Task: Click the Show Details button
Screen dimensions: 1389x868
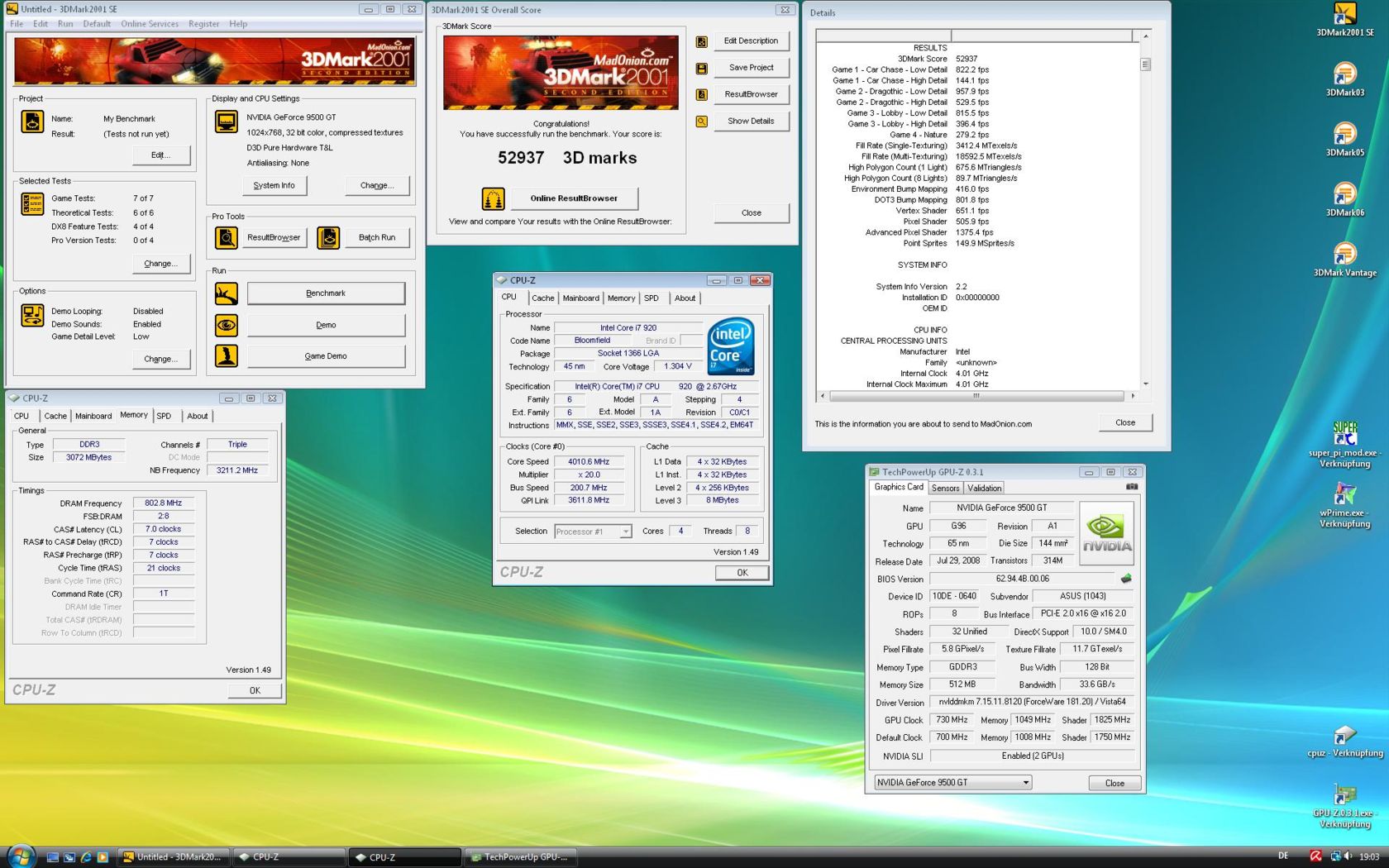Action: 751,122
